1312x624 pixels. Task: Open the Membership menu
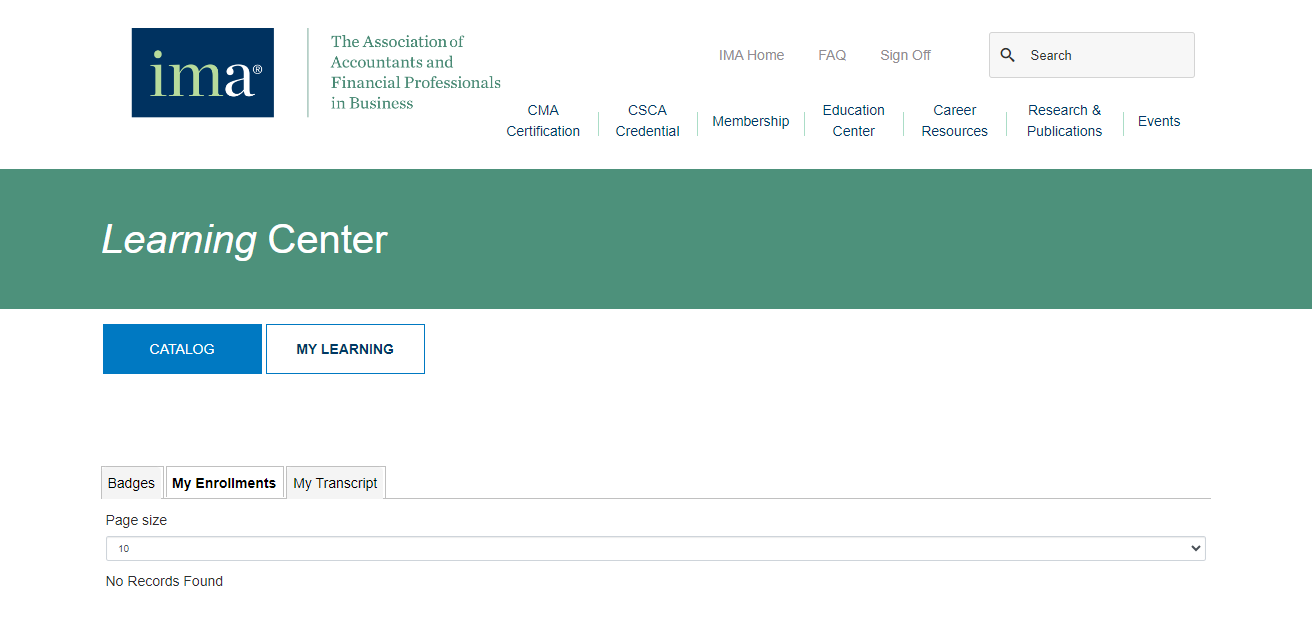(750, 121)
